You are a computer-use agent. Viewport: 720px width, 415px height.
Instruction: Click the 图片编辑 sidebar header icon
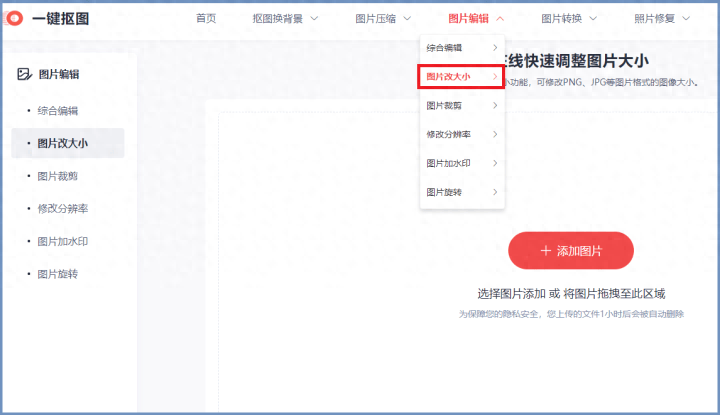tap(25, 74)
